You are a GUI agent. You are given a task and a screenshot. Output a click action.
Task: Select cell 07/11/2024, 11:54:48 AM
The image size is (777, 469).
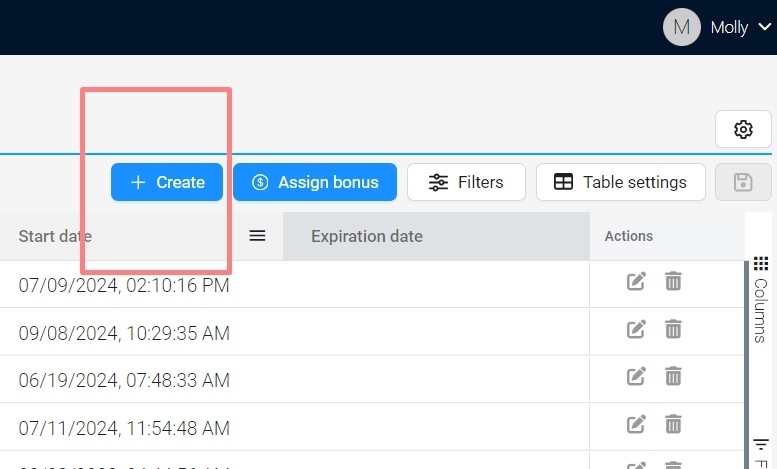coord(124,428)
